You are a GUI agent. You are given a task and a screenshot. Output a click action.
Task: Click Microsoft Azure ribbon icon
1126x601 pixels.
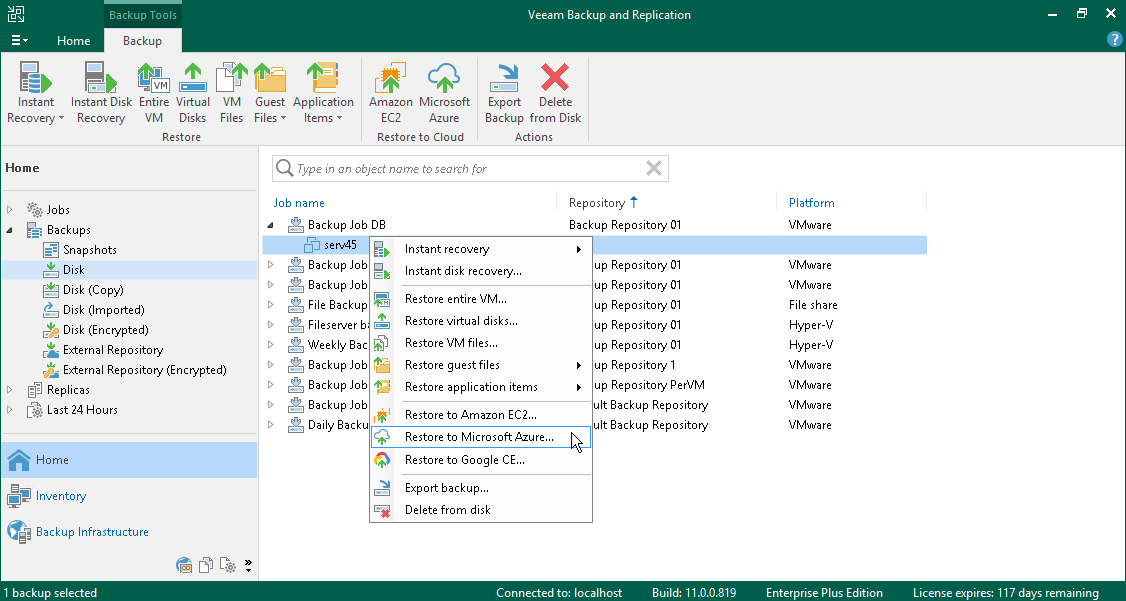[x=445, y=93]
